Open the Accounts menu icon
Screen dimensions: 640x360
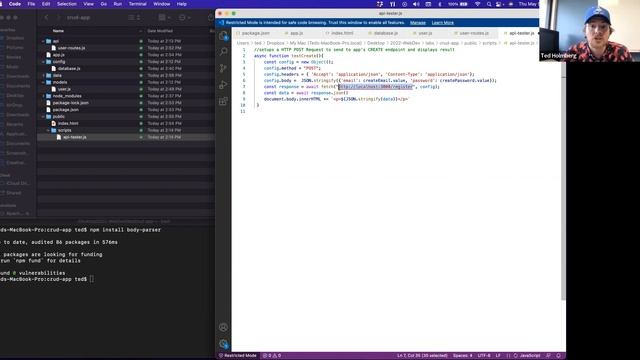click(223, 327)
